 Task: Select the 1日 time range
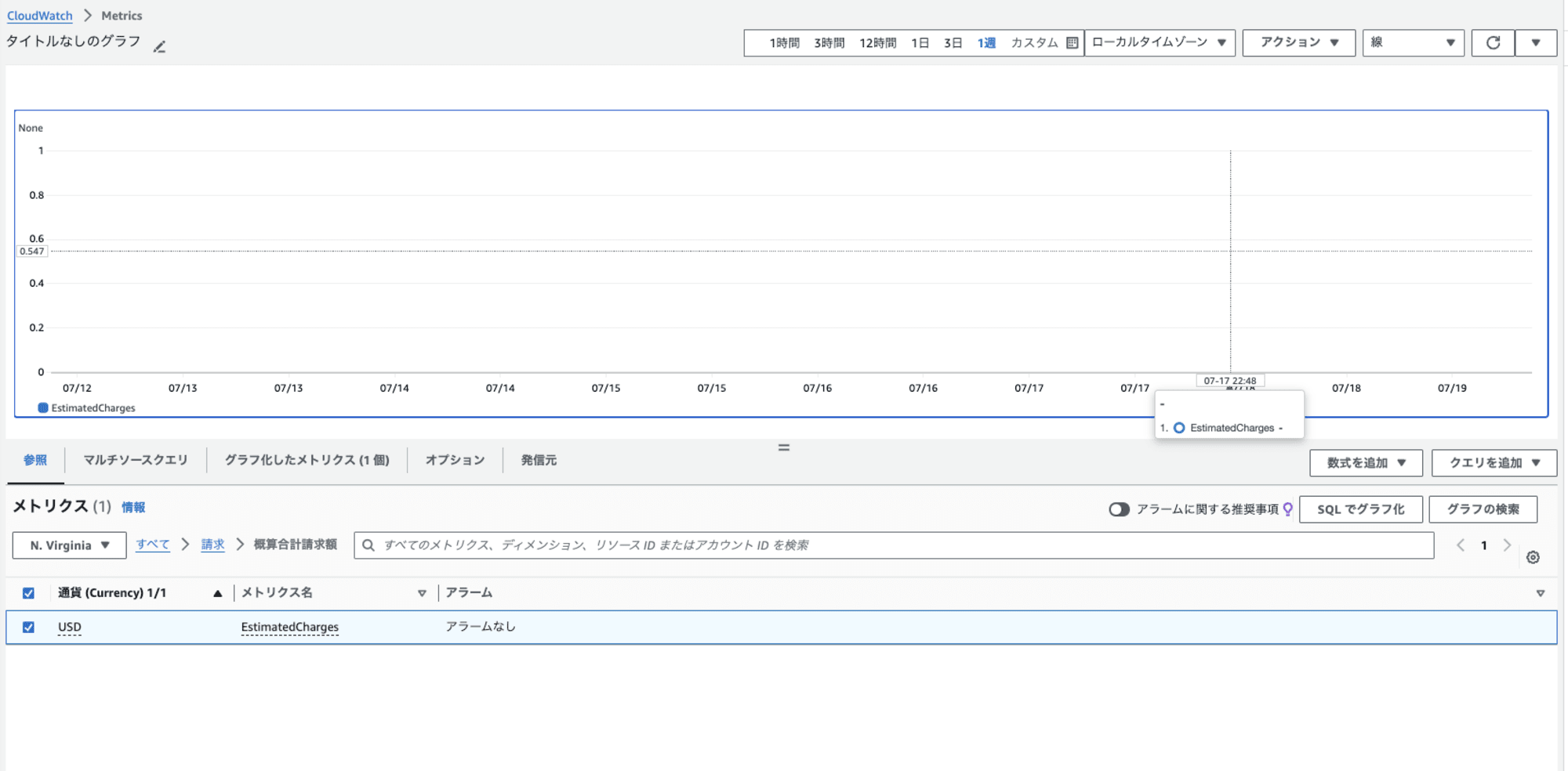pyautogui.click(x=920, y=43)
